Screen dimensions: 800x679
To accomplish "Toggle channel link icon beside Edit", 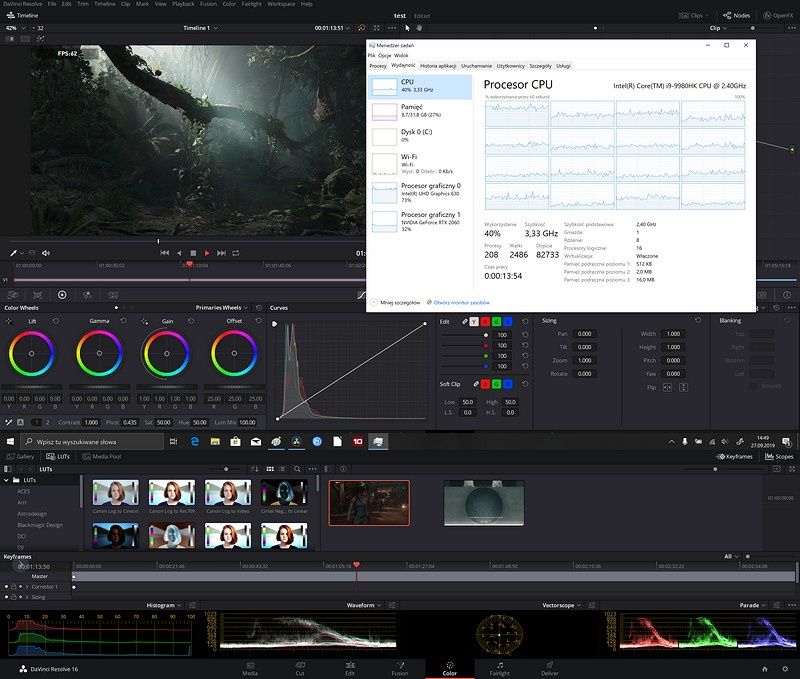I will 465,322.
